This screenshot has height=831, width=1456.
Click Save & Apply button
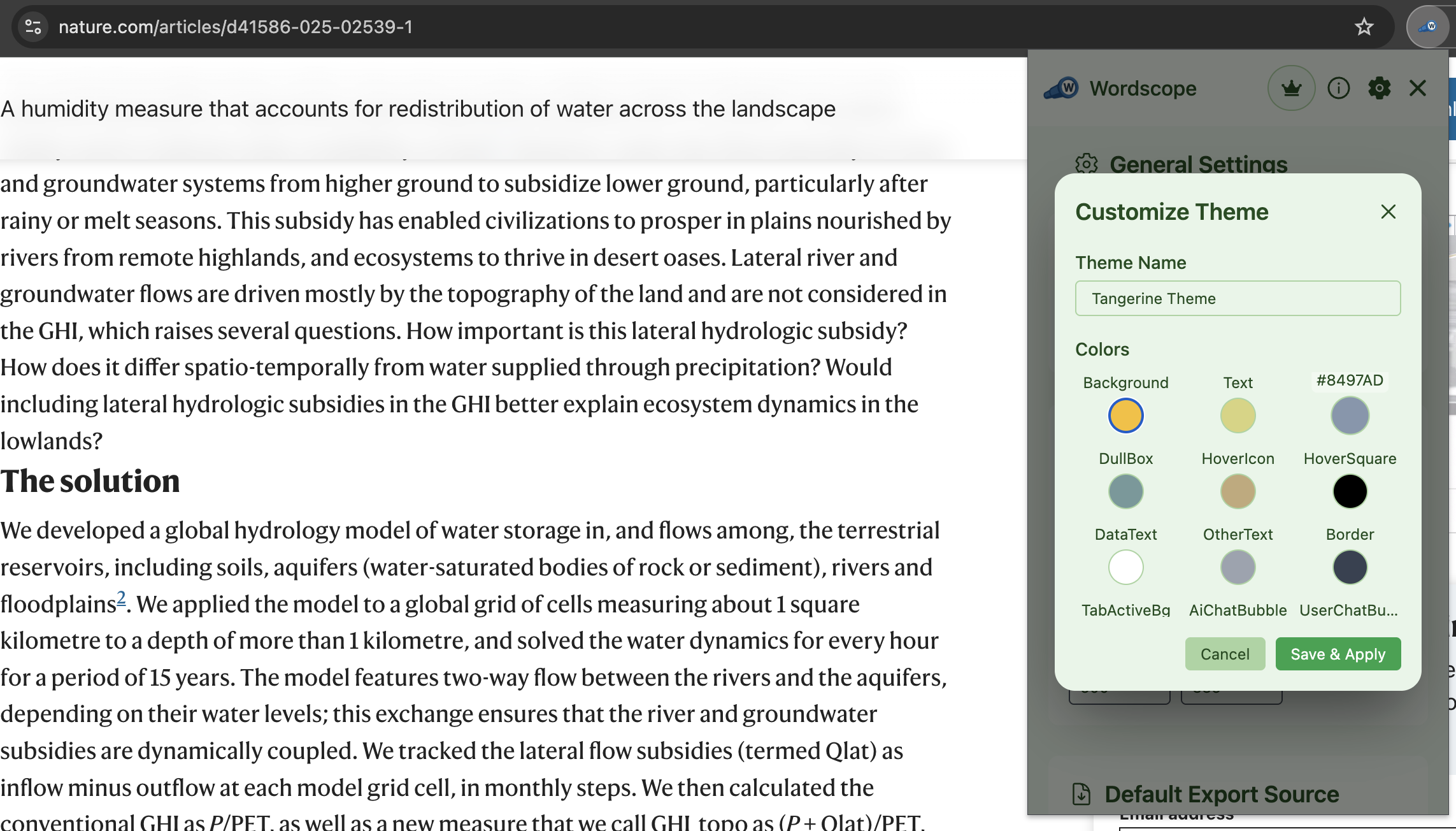coord(1338,654)
